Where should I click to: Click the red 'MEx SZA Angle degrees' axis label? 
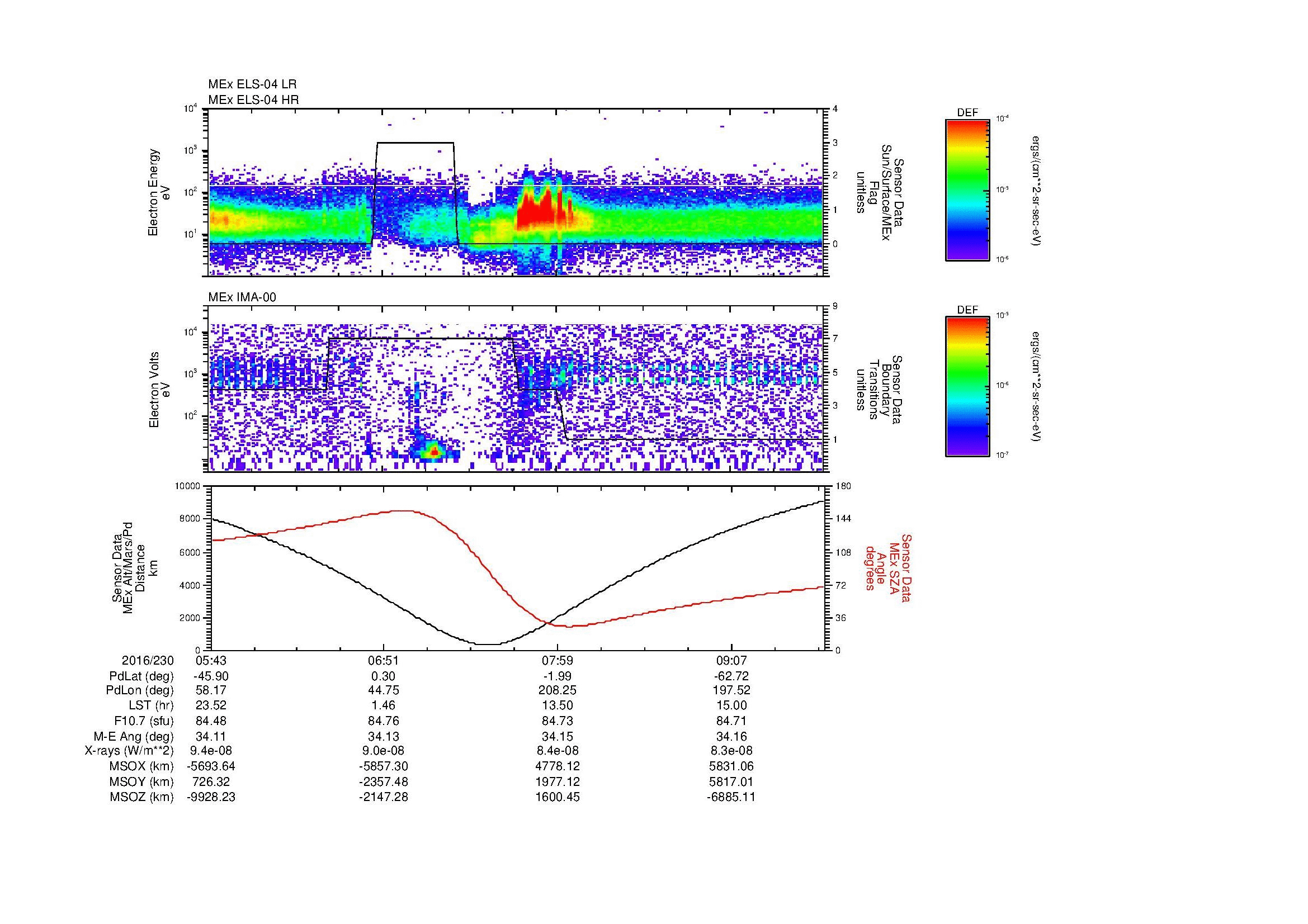coord(889,567)
